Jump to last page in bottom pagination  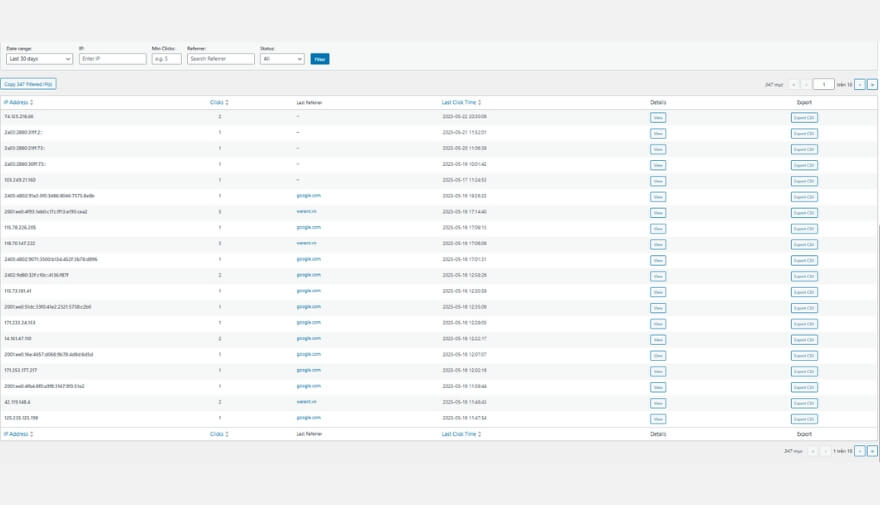[872, 451]
